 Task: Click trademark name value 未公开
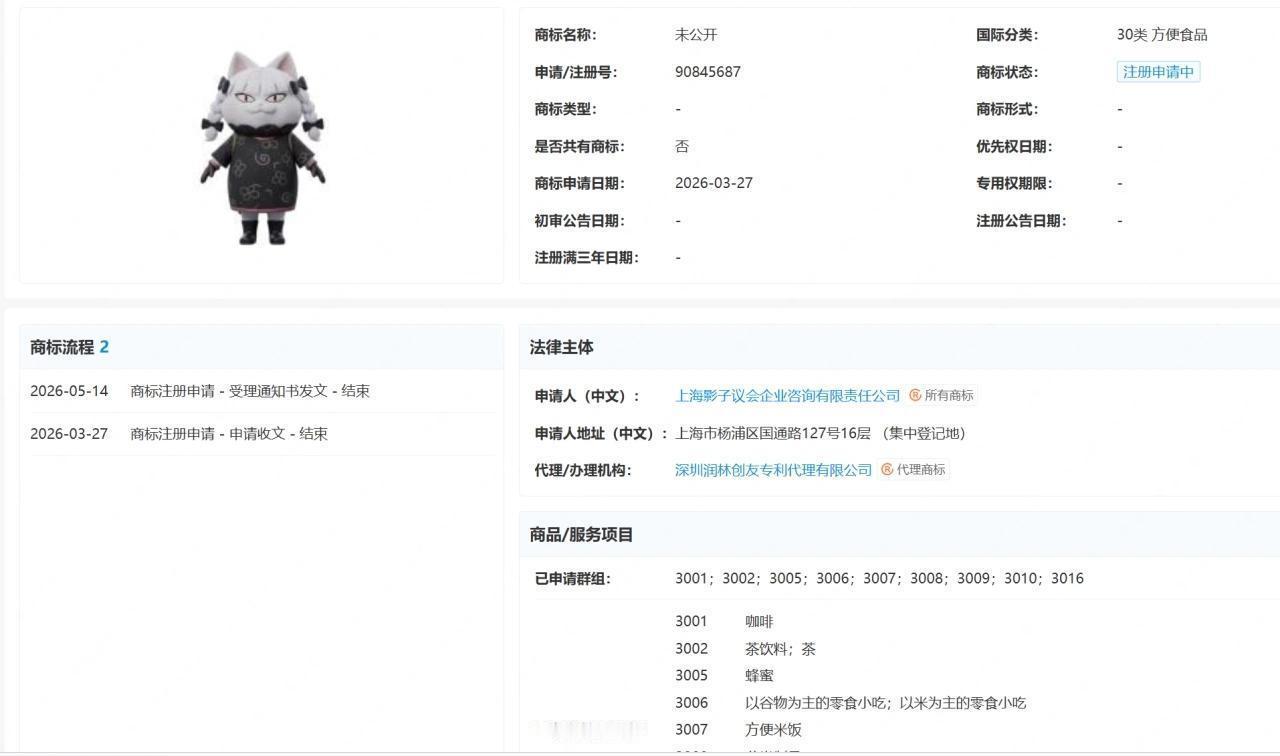[696, 35]
